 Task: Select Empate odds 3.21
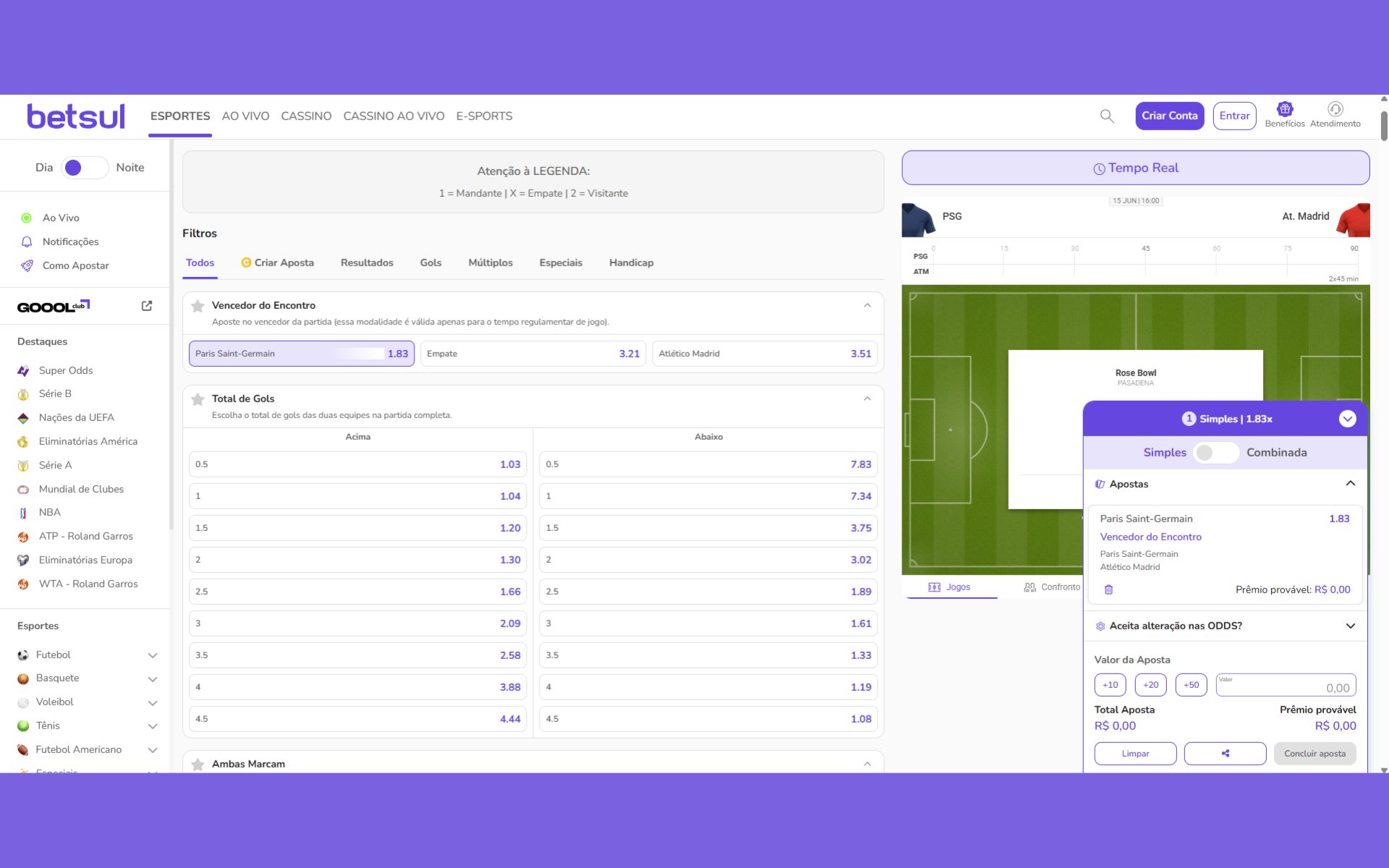pyautogui.click(x=533, y=354)
